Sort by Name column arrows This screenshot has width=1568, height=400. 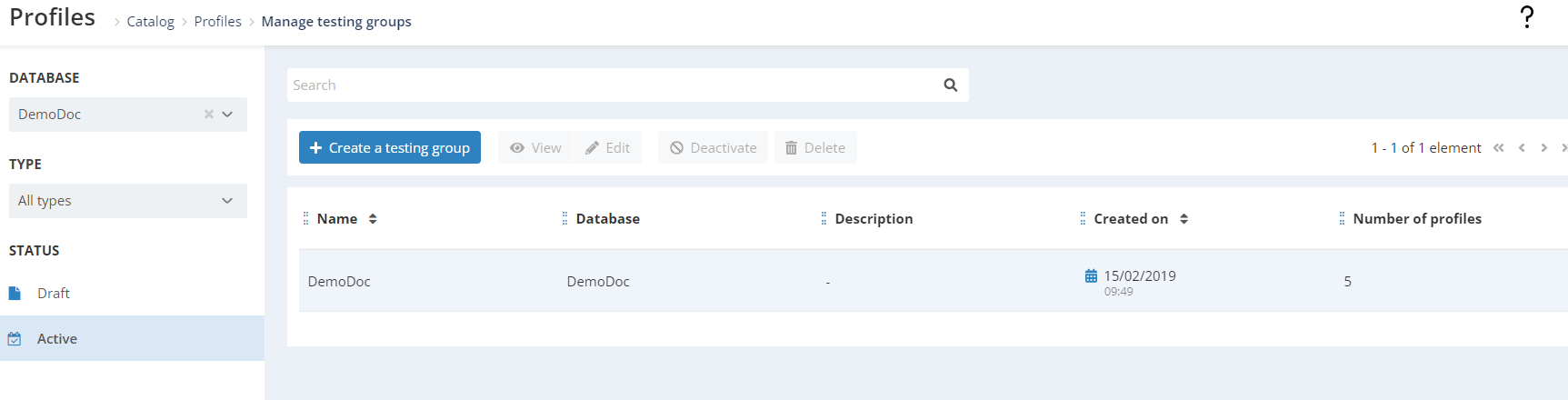click(x=373, y=219)
